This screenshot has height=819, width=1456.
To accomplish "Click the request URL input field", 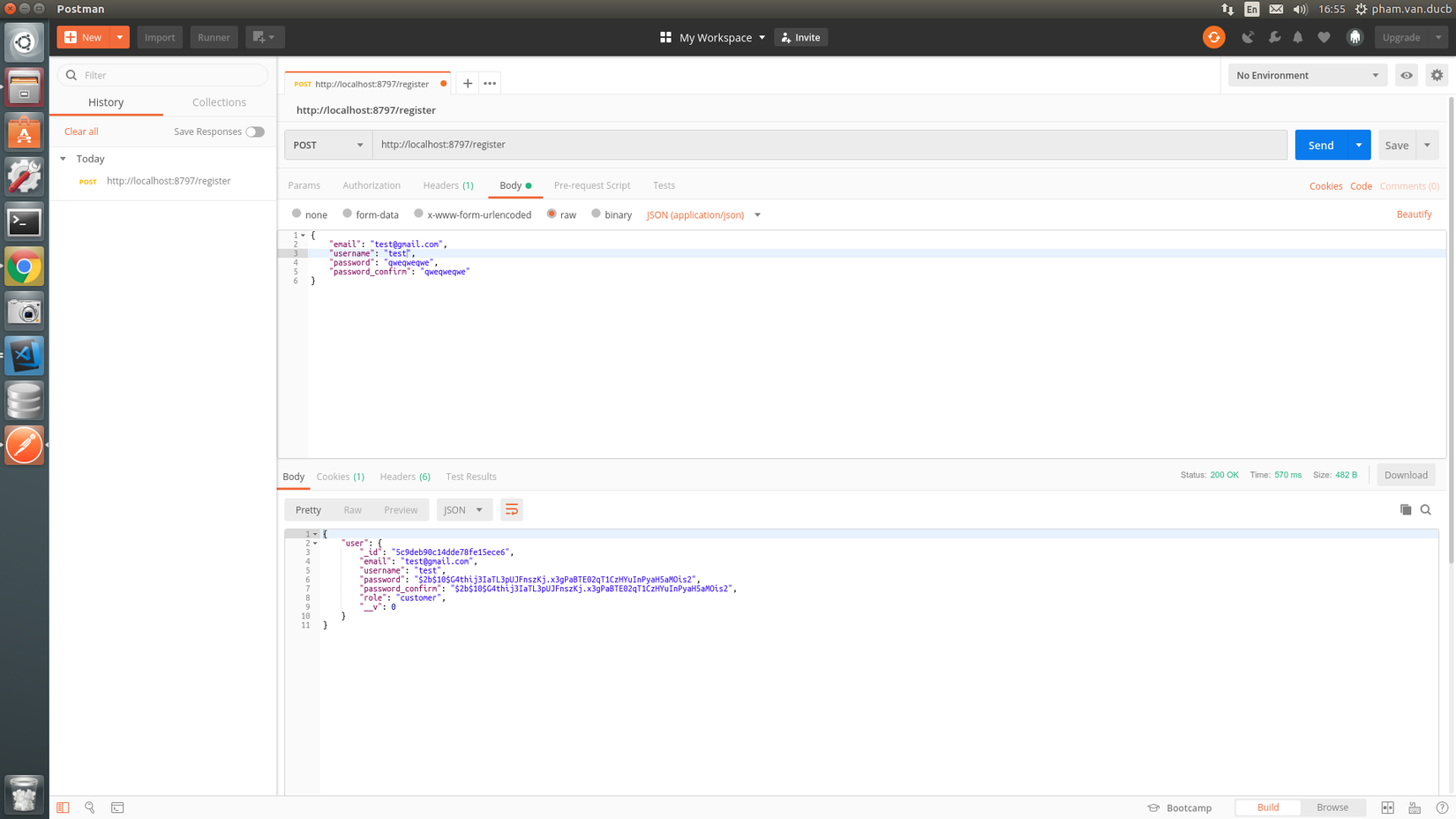I will click(x=829, y=145).
